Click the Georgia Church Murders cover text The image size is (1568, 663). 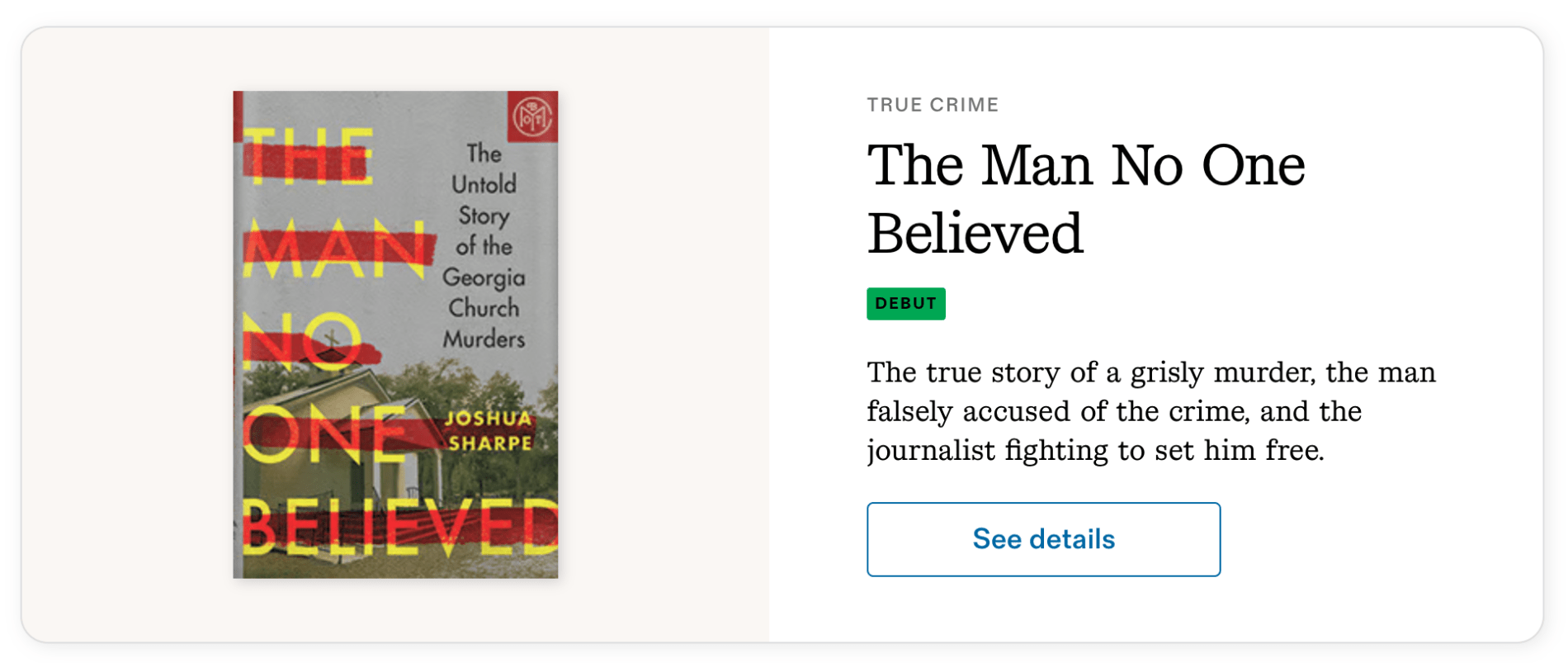[484, 307]
